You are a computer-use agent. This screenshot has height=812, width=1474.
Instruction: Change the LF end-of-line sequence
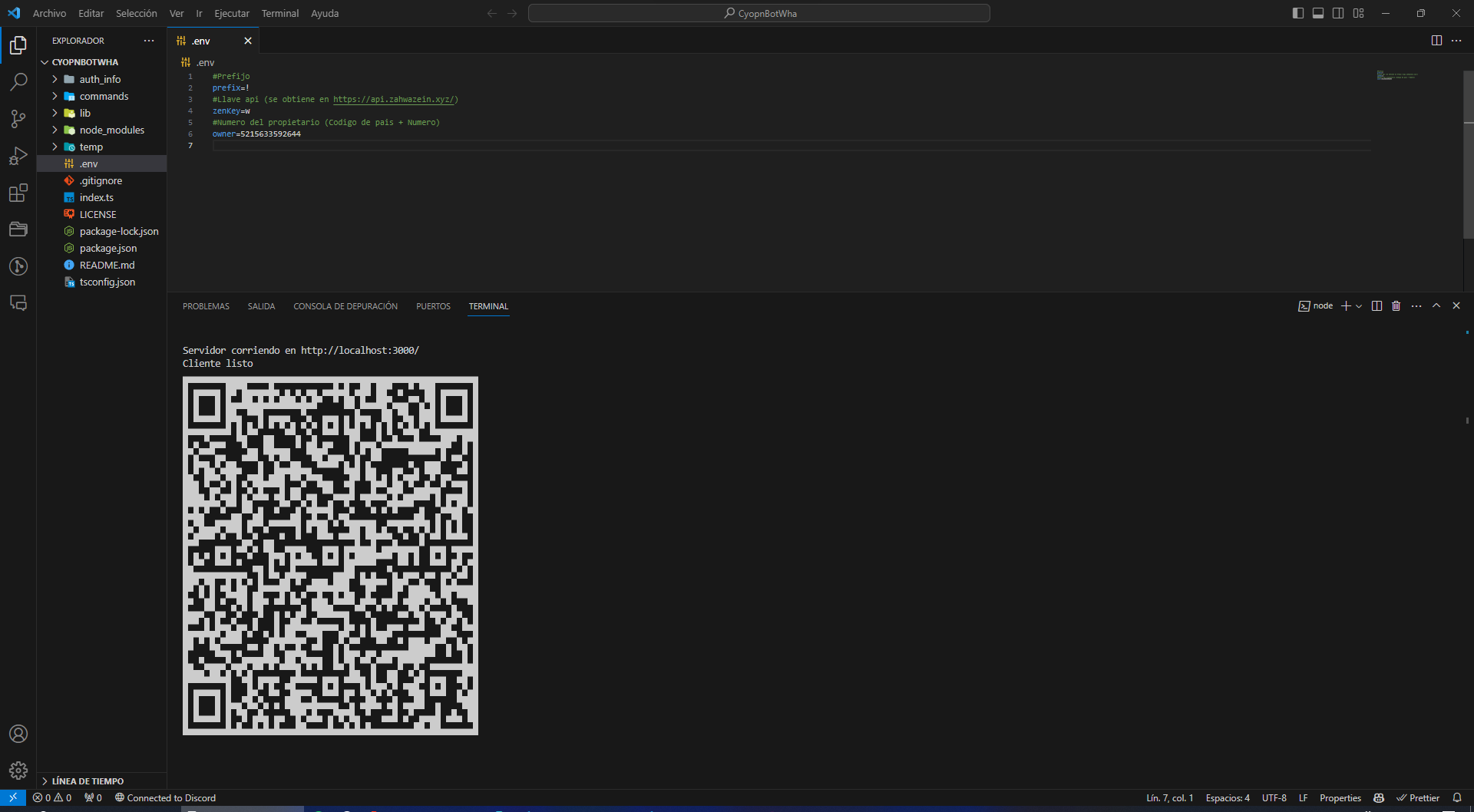point(1303,798)
